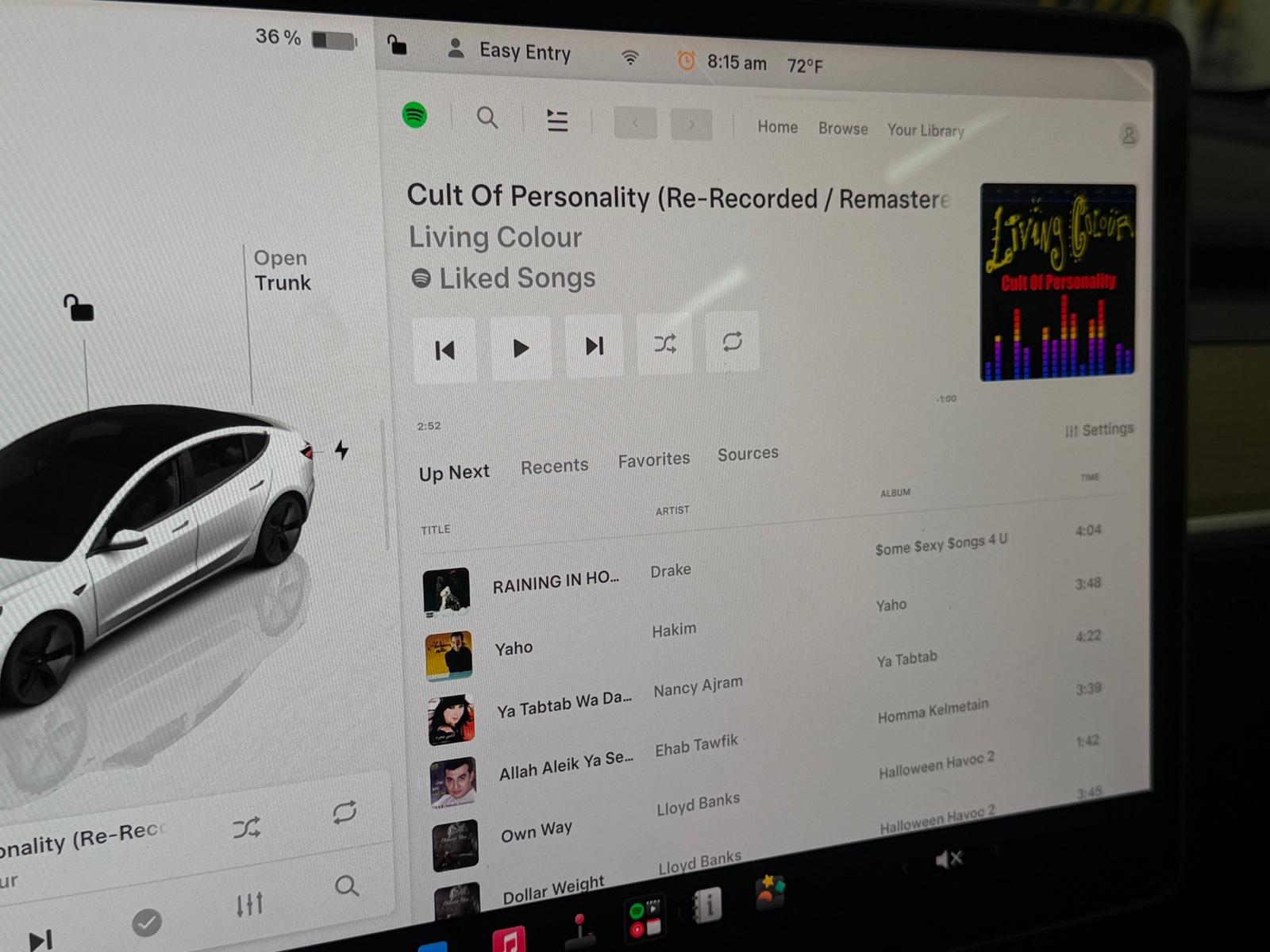Tap the lock icon in the status bar
Image resolution: width=1270 pixels, height=952 pixels.
(397, 45)
